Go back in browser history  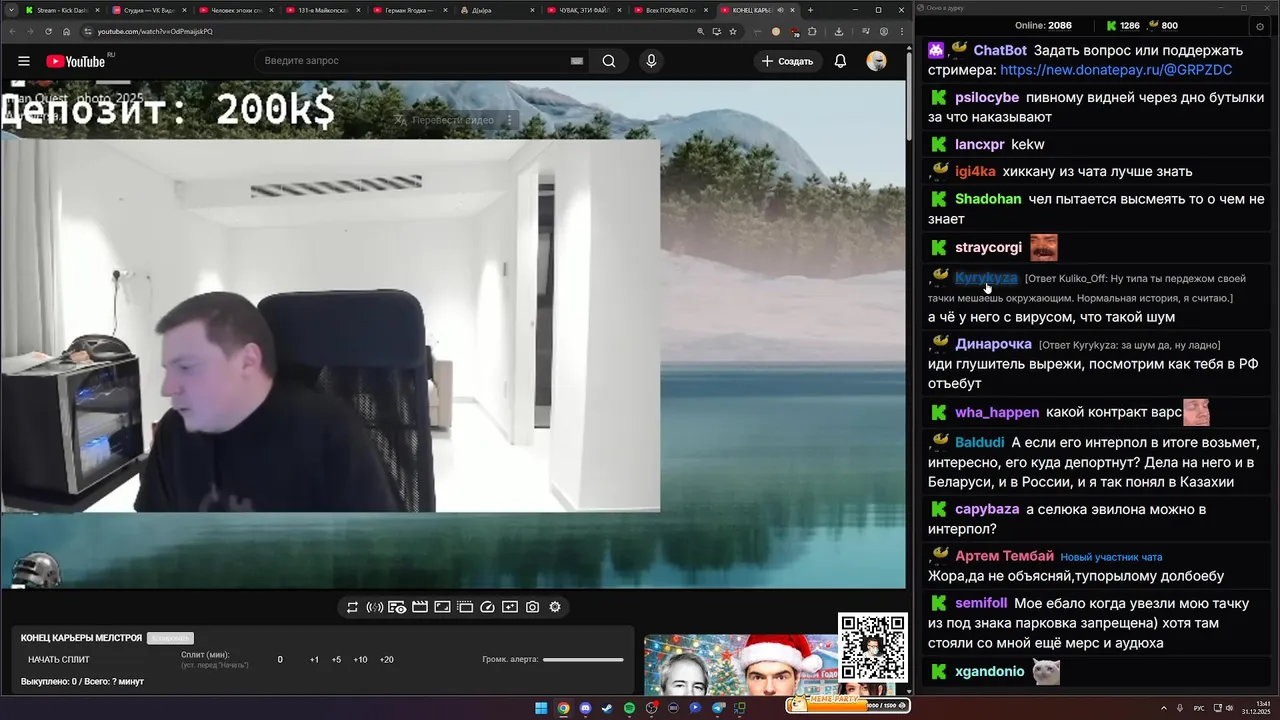tap(12, 31)
